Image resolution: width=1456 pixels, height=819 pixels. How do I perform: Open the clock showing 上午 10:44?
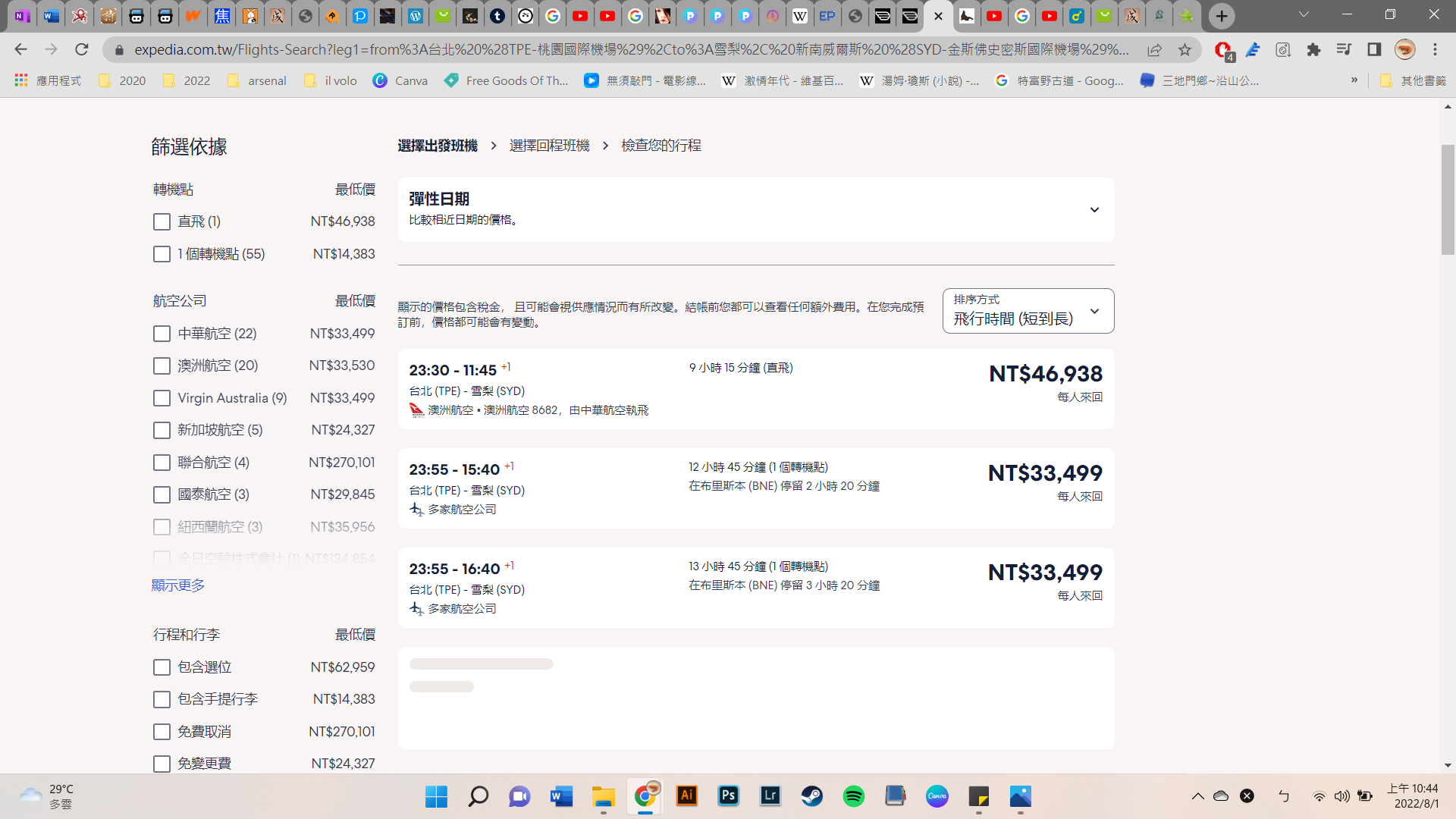(1413, 796)
